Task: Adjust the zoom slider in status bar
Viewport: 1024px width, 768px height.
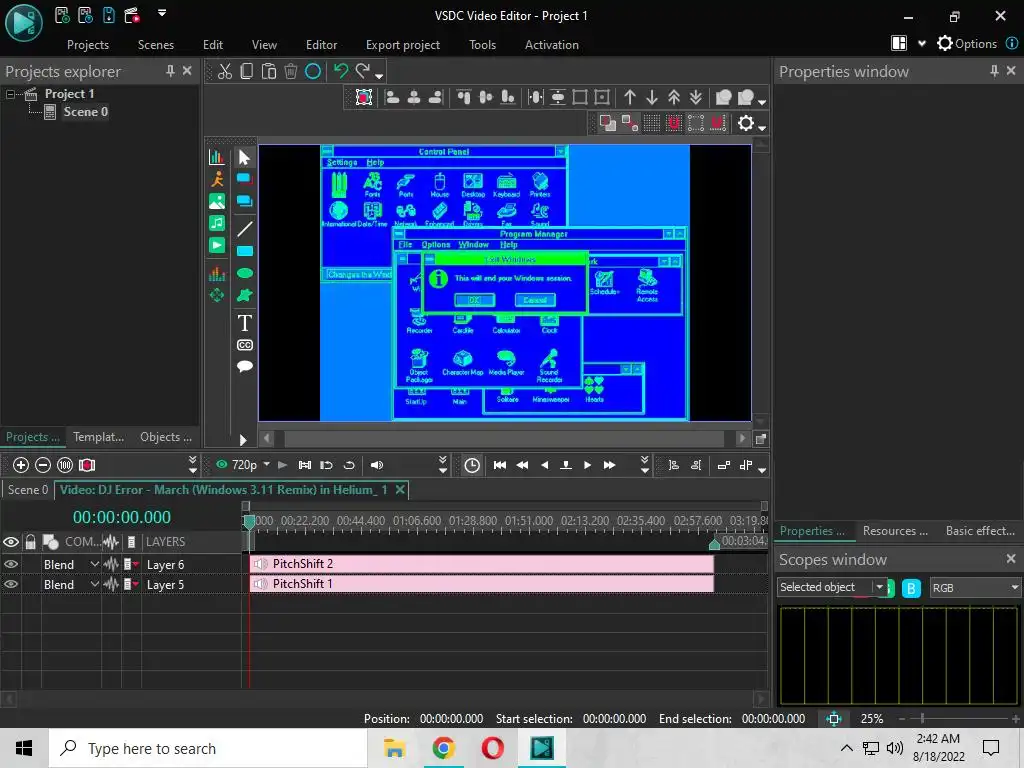Action: pyautogui.click(x=922, y=718)
